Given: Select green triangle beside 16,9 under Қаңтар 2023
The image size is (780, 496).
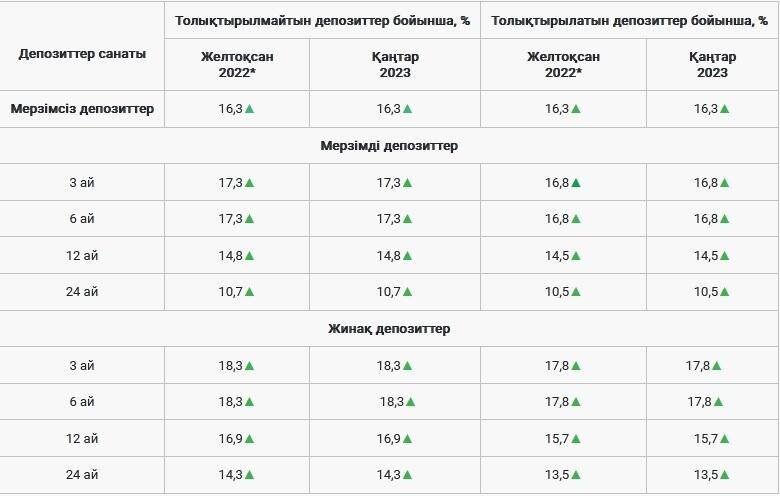Looking at the screenshot, I should point(408,438).
